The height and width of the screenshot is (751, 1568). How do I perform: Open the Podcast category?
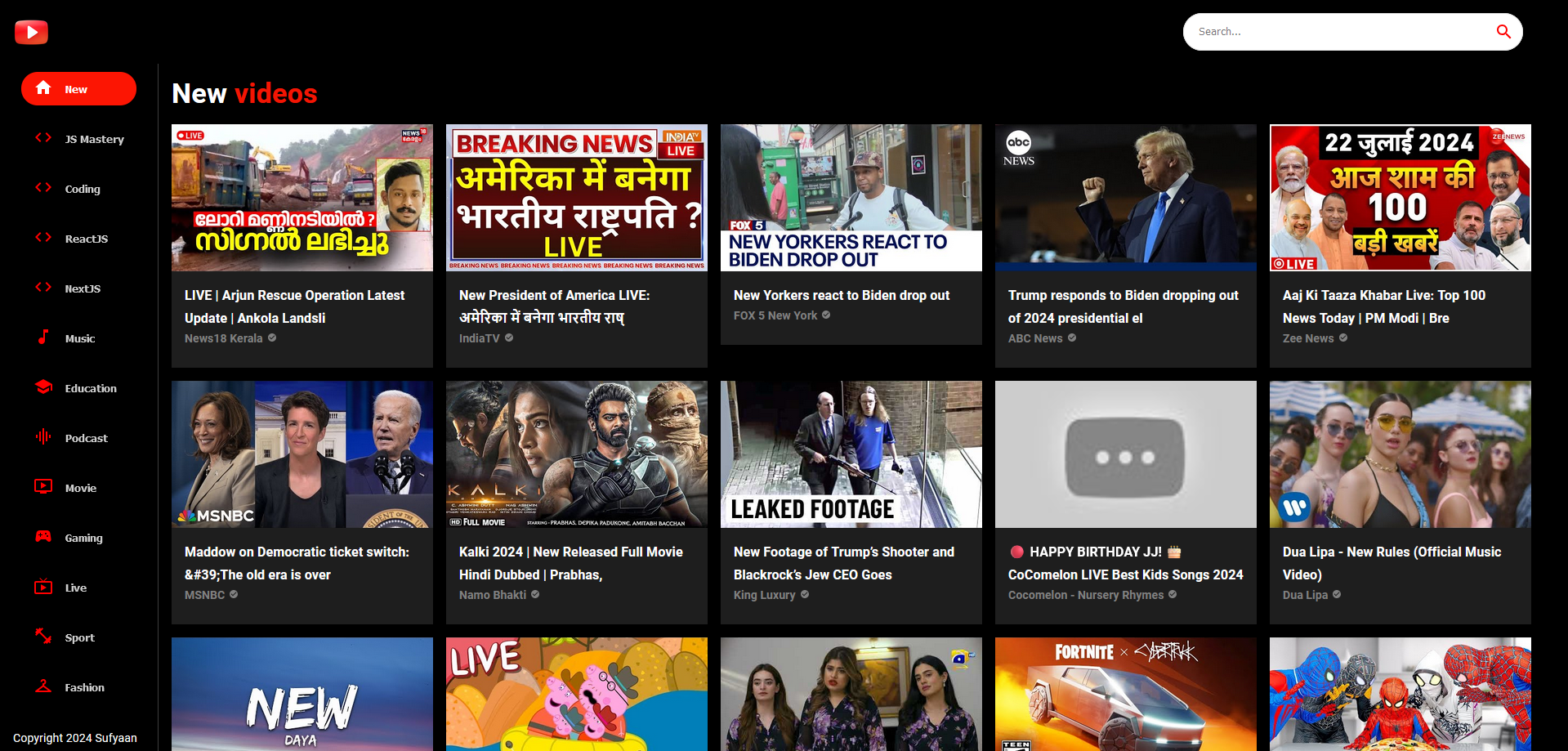point(78,438)
